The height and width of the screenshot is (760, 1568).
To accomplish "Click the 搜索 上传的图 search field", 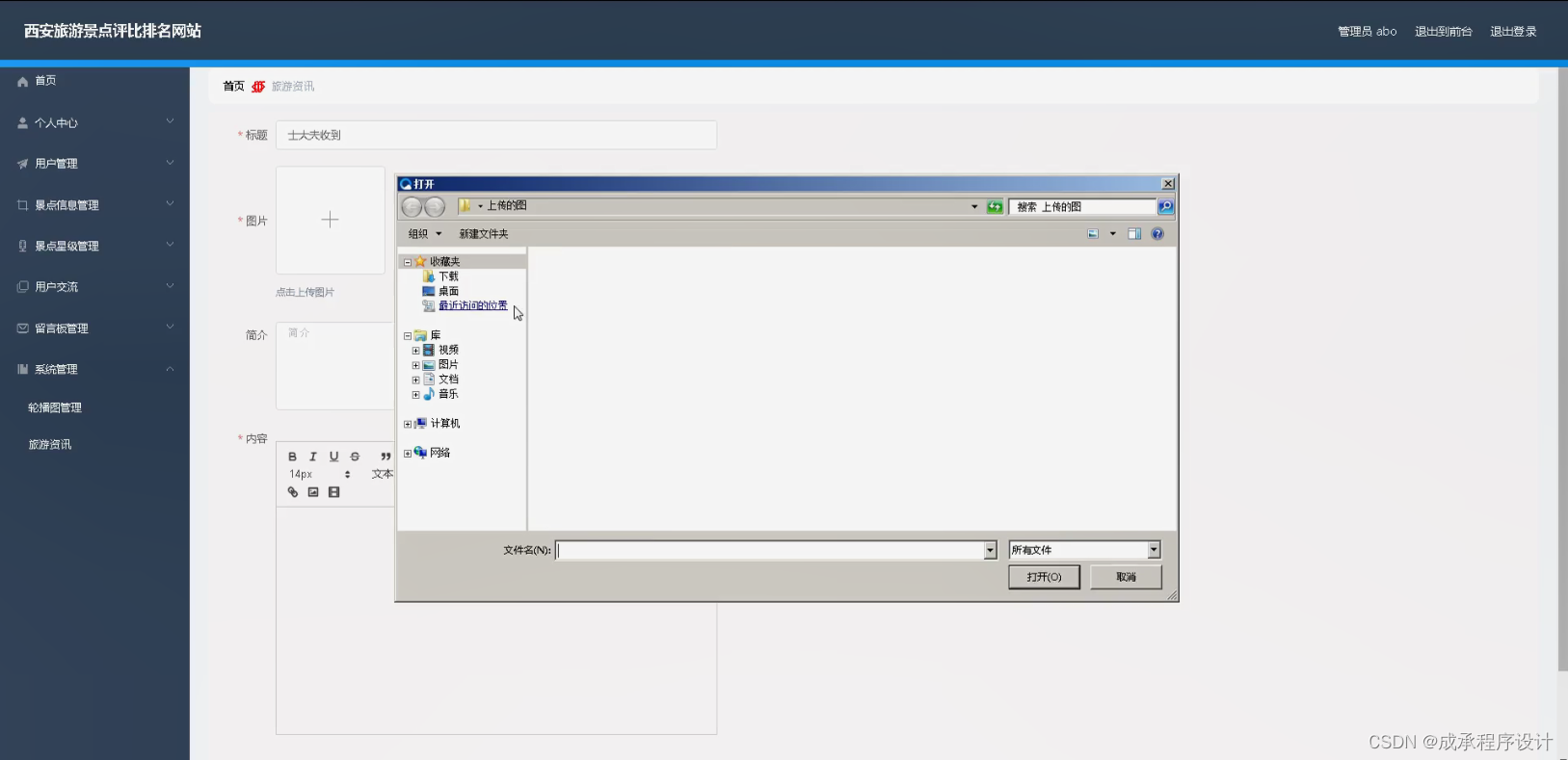I will point(1082,206).
